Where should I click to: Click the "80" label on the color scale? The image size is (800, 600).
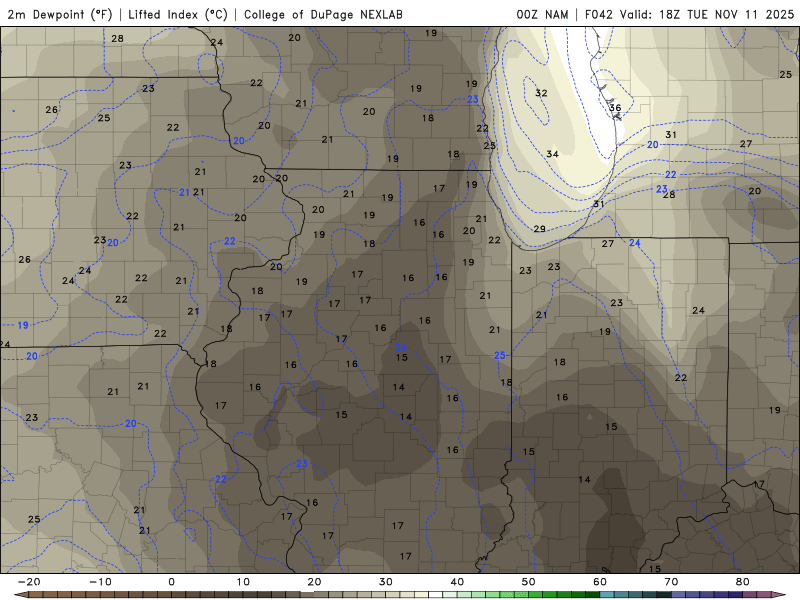pyautogui.click(x=742, y=582)
